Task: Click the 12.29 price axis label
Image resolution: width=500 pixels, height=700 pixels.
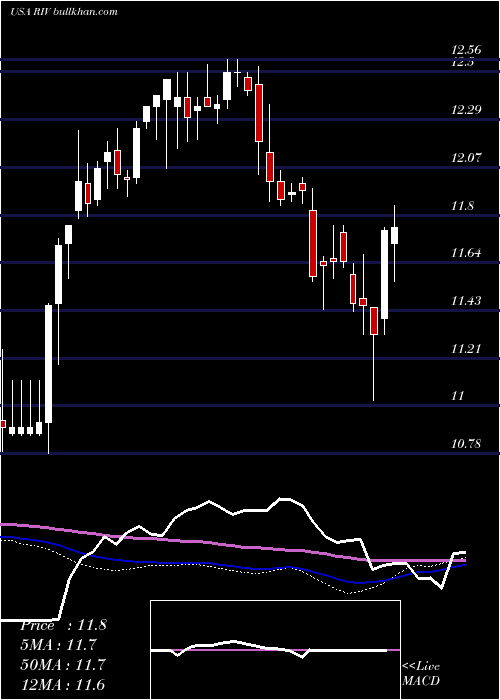Action: tap(466, 109)
